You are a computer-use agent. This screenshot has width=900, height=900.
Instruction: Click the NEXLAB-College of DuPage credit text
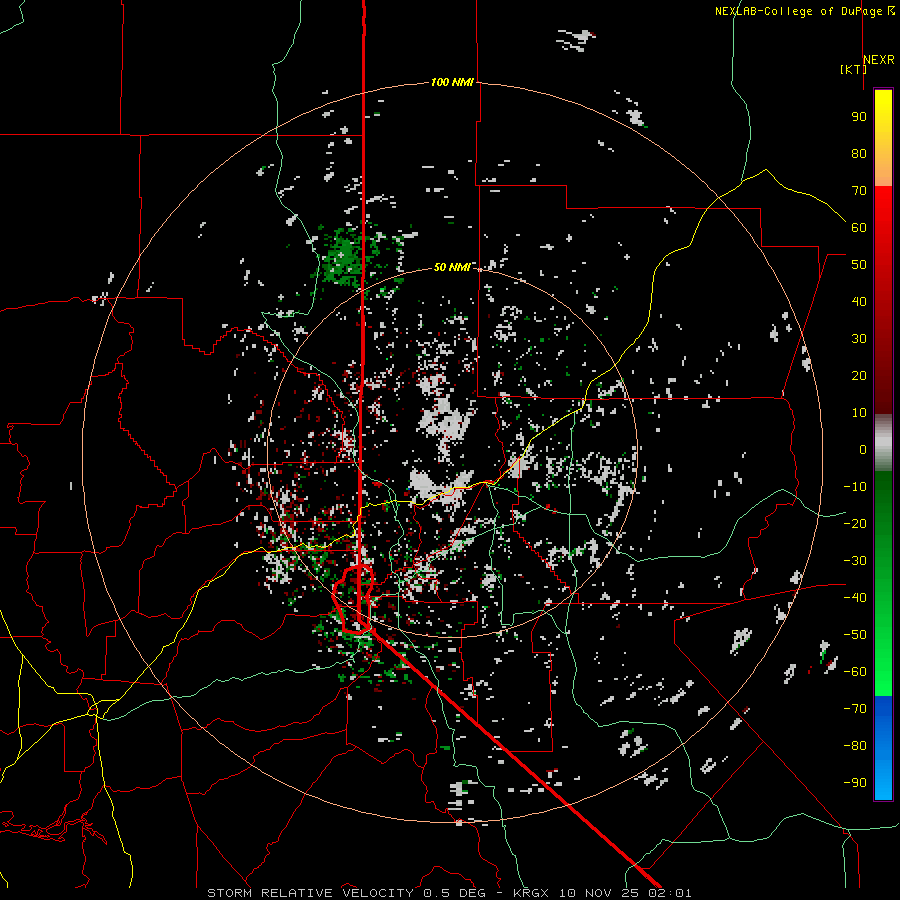click(805, 11)
